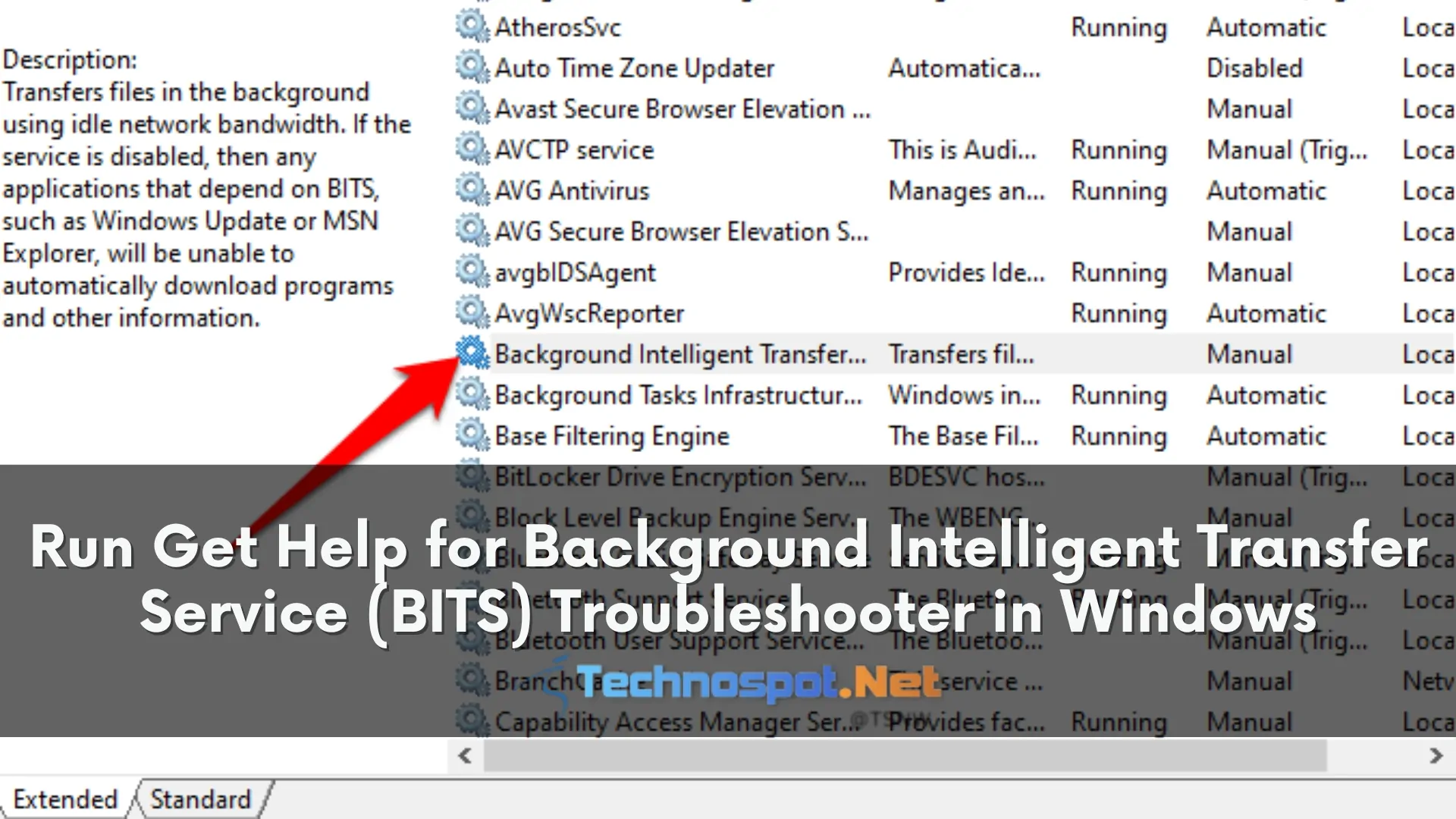The image size is (1456, 819).
Task: Click the gear icon beside avgbIDSAgent
Action: click(472, 272)
